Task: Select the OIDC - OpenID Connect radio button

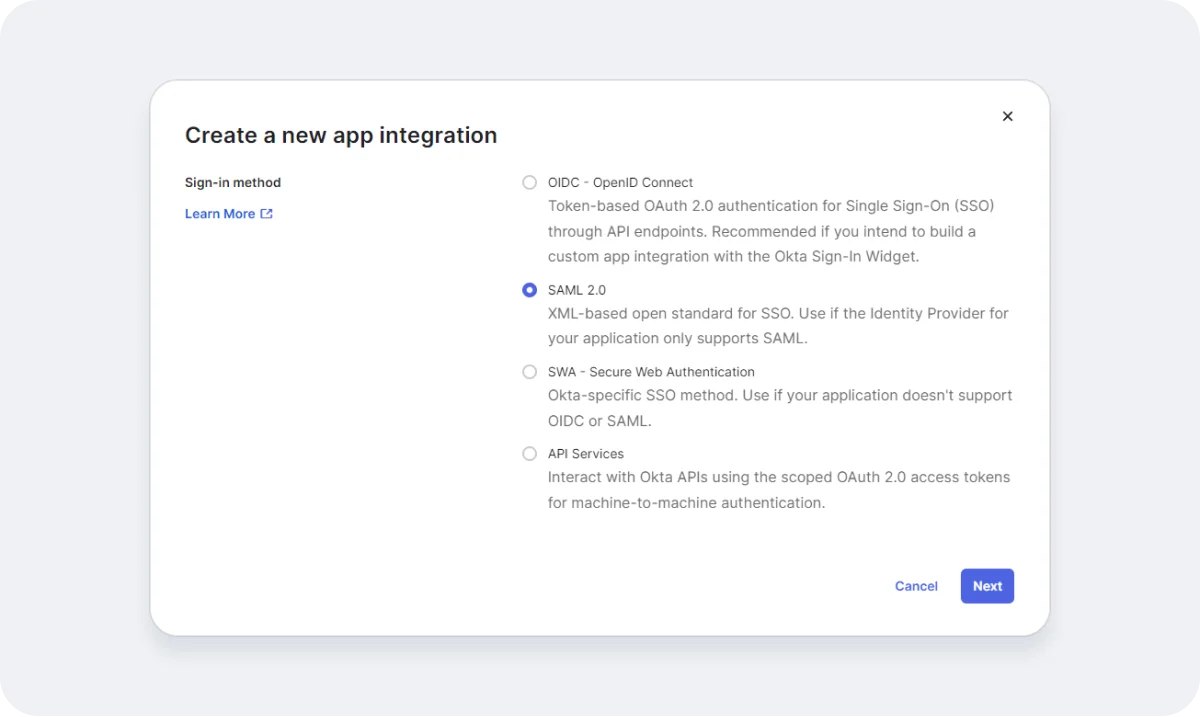Action: [x=529, y=182]
